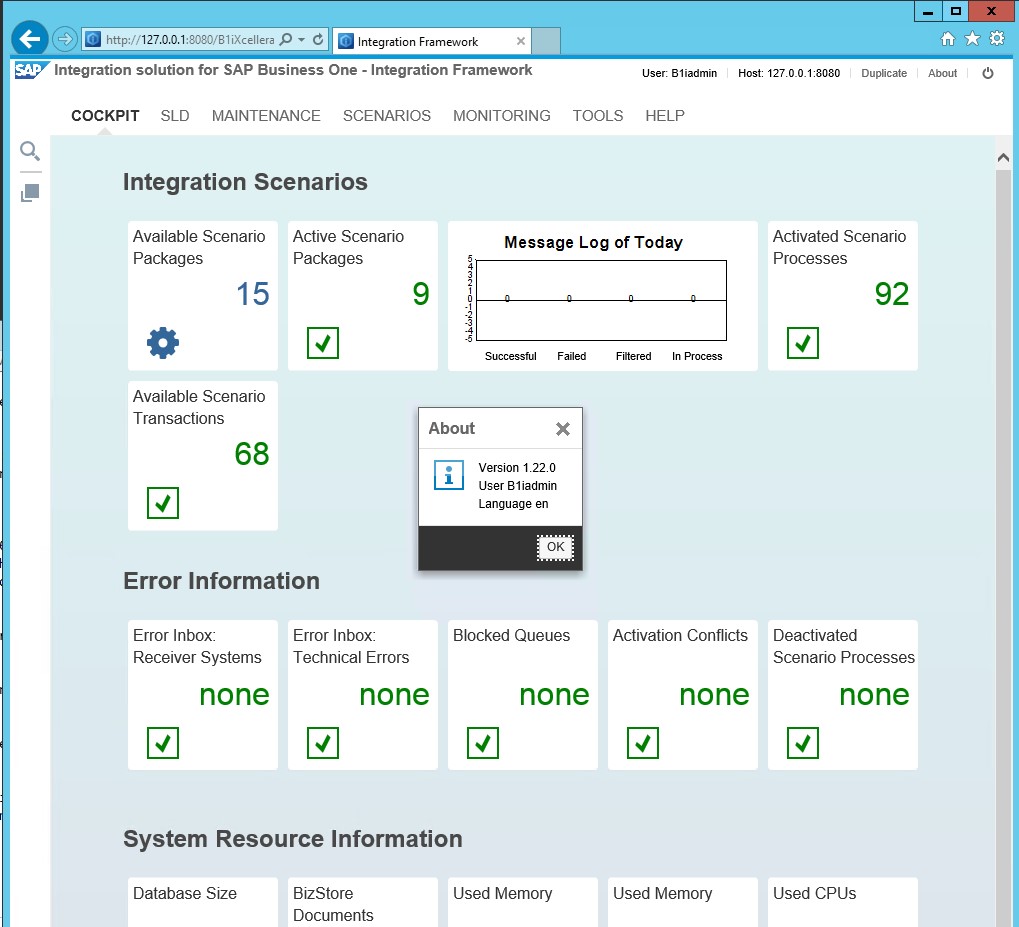Open favorites with the star icon
This screenshot has height=927, width=1019.
(971, 38)
